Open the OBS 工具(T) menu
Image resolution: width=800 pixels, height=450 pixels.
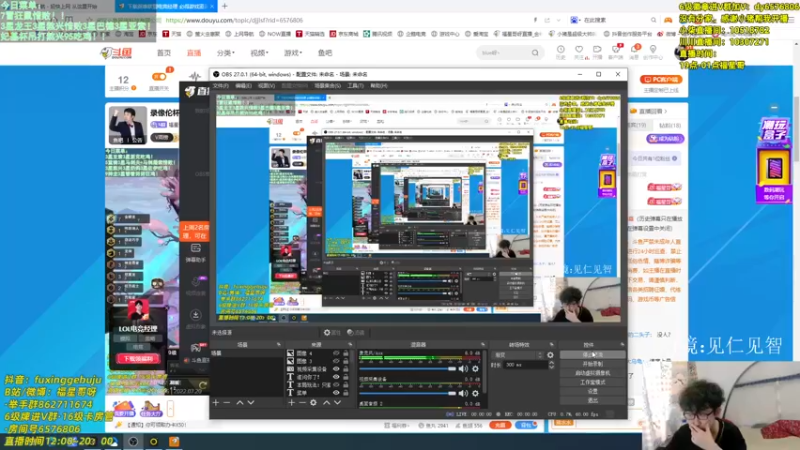coord(356,86)
